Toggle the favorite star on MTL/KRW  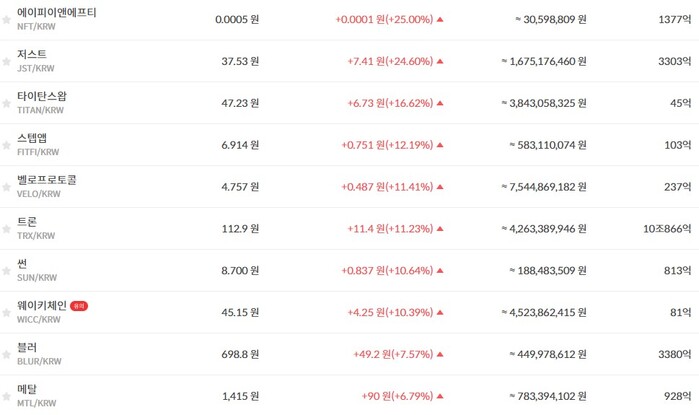(x=6, y=397)
